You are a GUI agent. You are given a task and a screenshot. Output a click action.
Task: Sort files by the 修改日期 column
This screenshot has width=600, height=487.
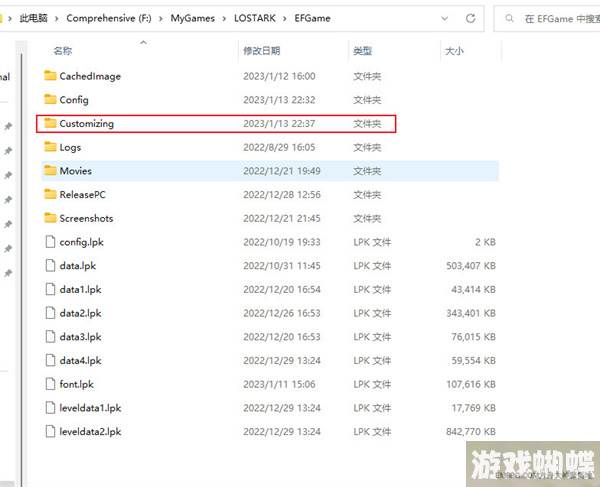tap(262, 51)
